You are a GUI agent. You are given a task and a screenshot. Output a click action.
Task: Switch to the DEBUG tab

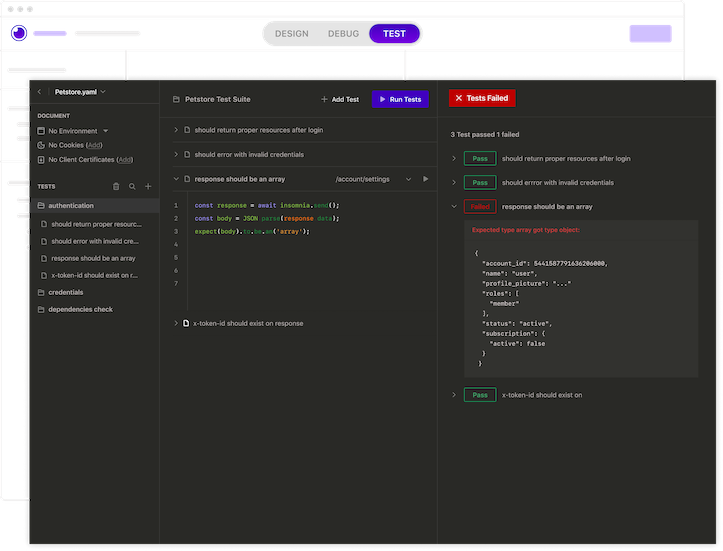(343, 34)
